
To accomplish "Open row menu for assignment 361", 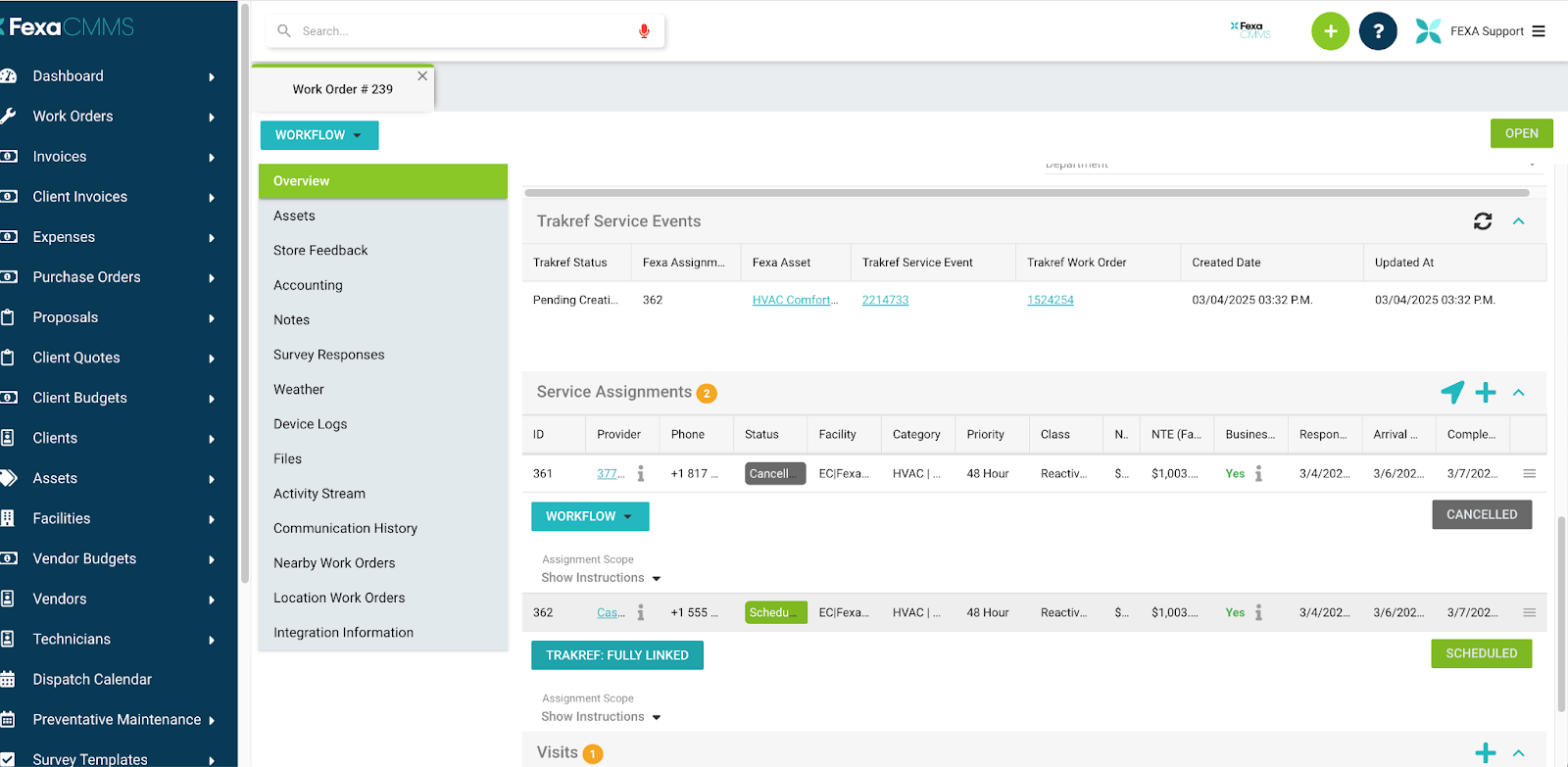I will tap(1529, 473).
